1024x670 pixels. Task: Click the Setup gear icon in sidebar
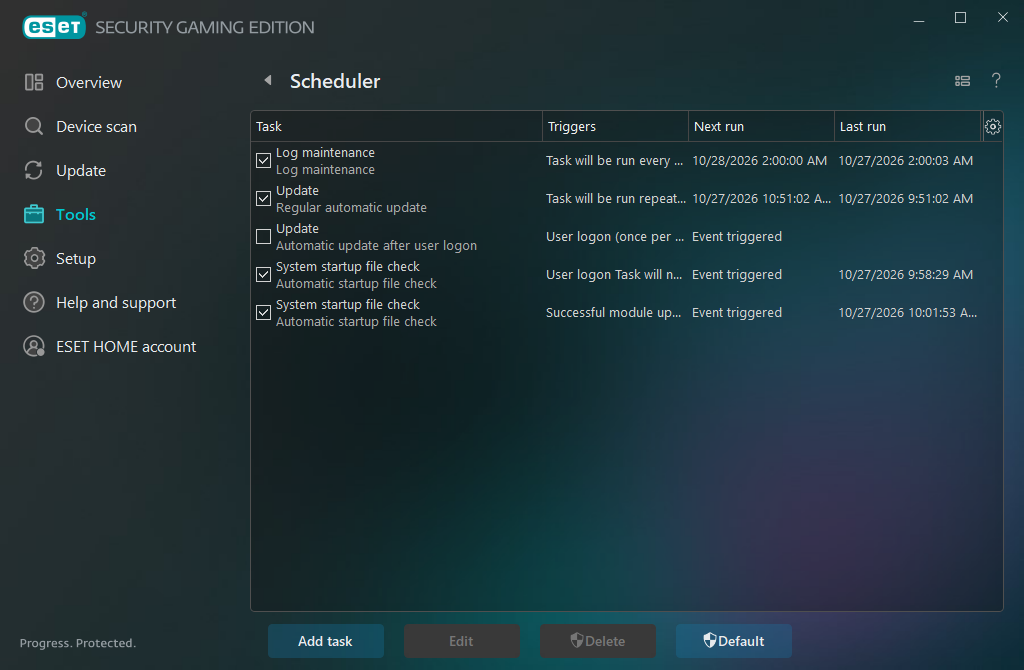(x=34, y=259)
